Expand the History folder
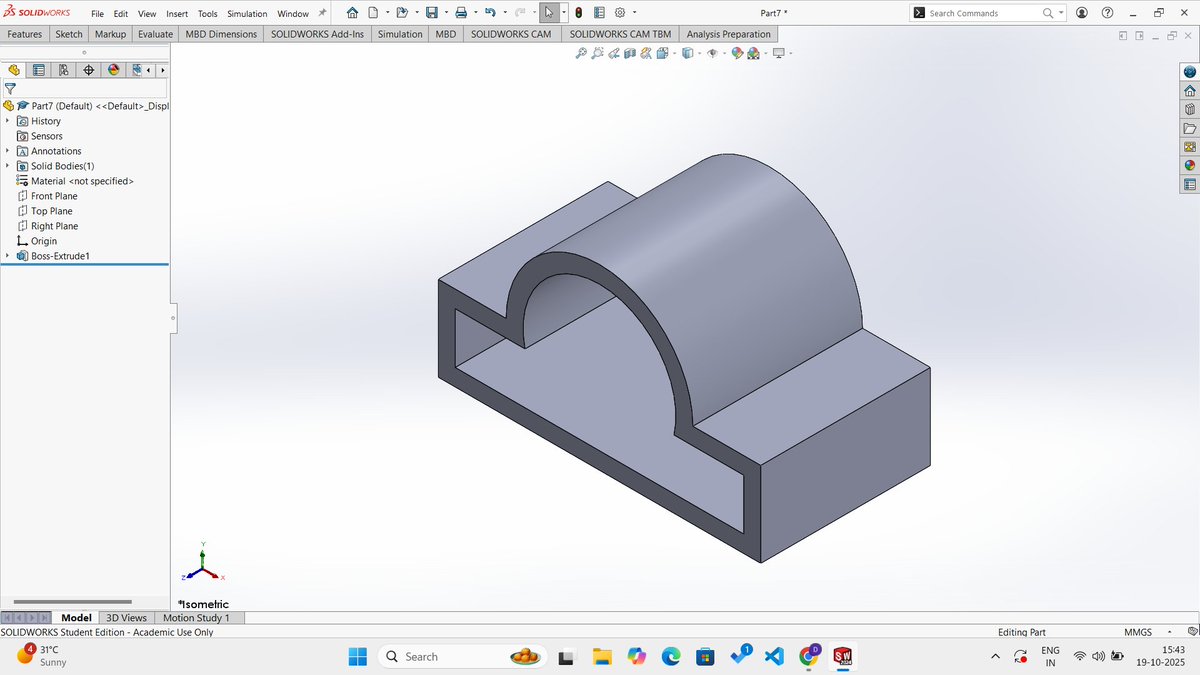 pyautogui.click(x=7, y=121)
